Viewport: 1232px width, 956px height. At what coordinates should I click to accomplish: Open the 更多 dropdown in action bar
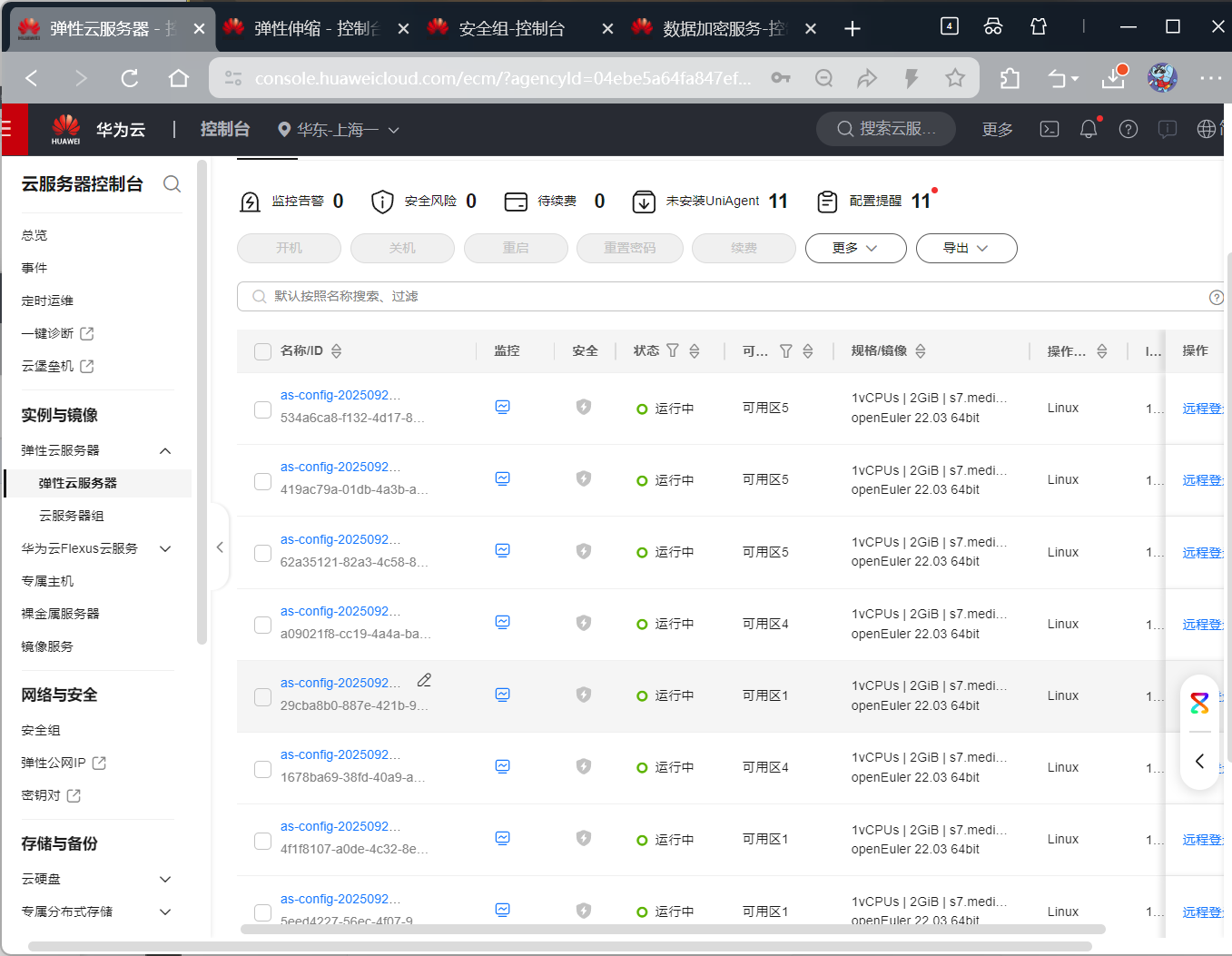(x=855, y=248)
